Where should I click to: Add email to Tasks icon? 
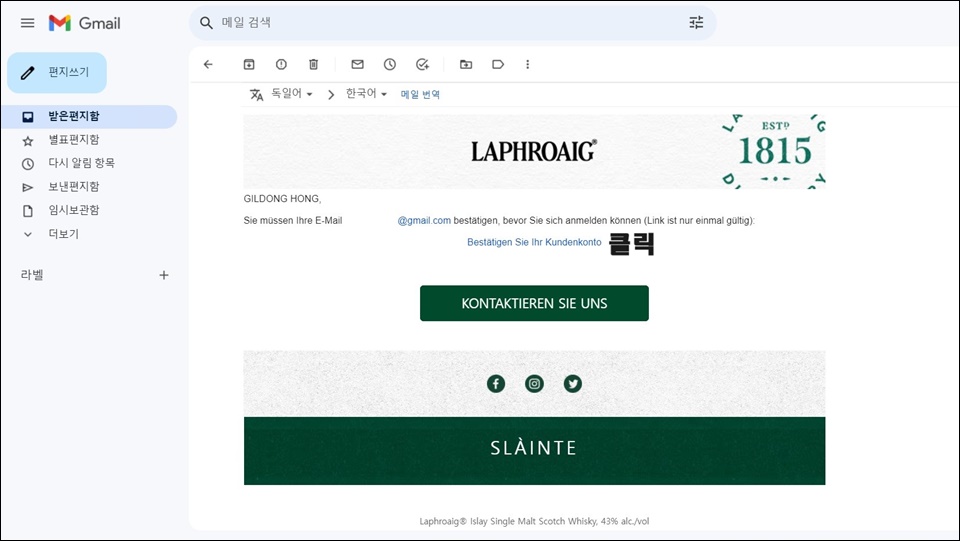tap(422, 64)
